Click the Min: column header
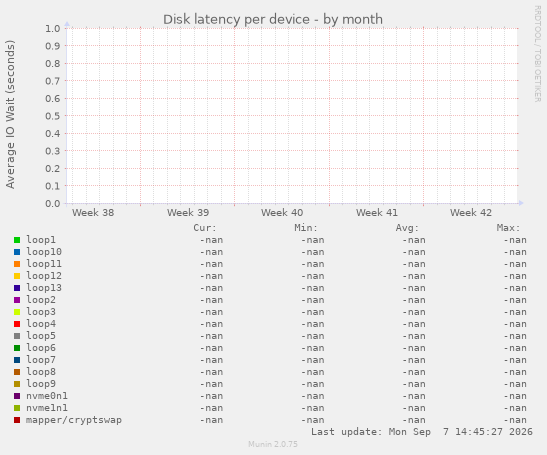Image resolution: width=547 pixels, height=455 pixels. click(306, 228)
